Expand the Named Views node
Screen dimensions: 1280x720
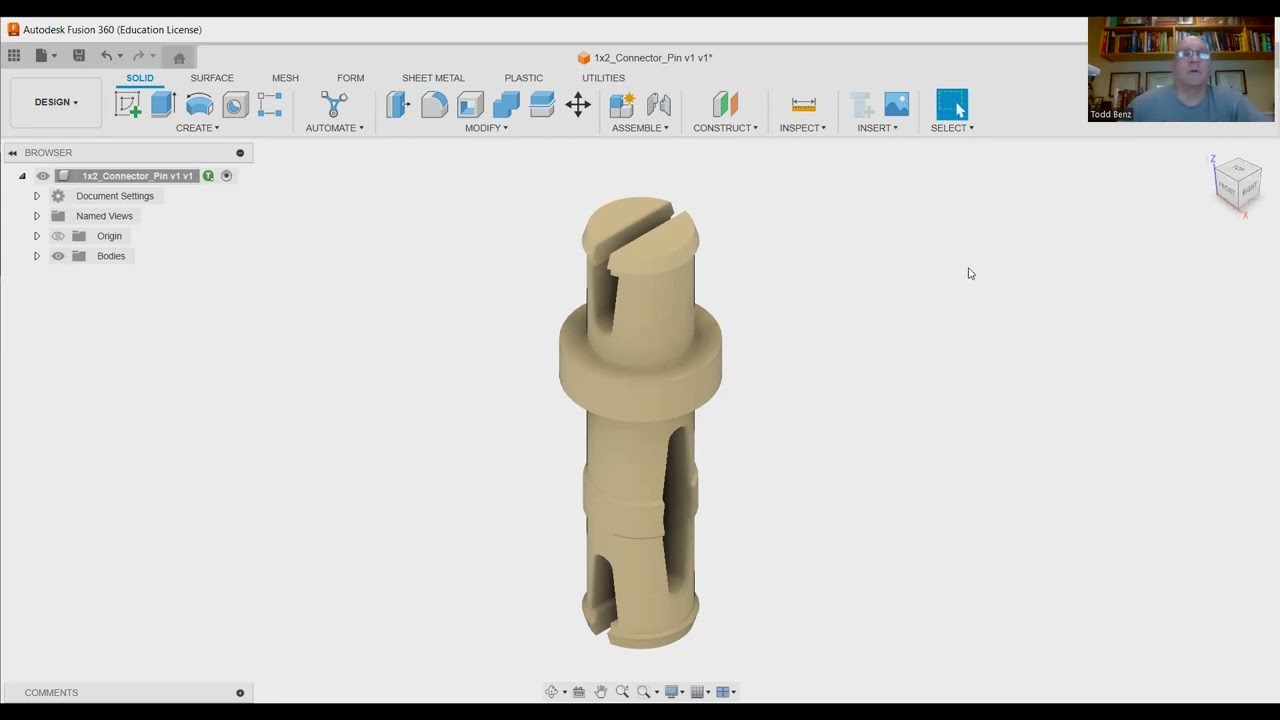click(x=37, y=216)
